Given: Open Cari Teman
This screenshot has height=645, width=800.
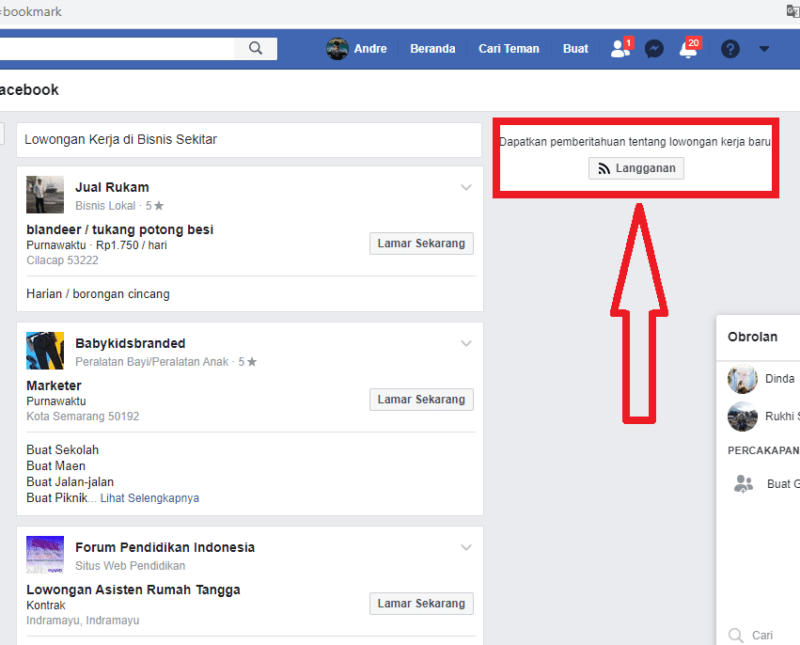Looking at the screenshot, I should click(x=509, y=48).
